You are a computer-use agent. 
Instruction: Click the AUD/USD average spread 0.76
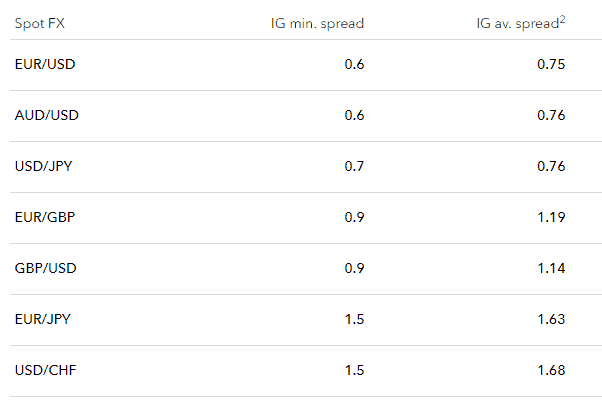click(x=550, y=115)
